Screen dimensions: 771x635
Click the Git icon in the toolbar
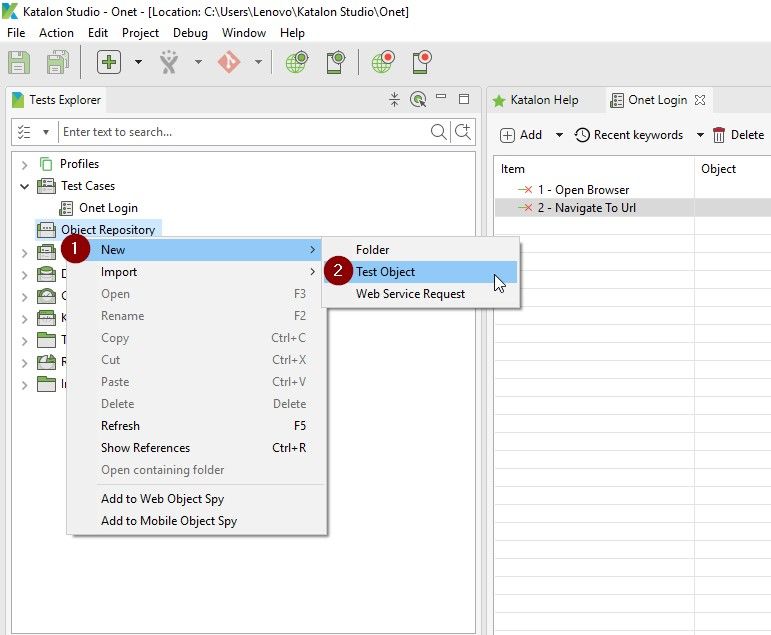tap(229, 62)
